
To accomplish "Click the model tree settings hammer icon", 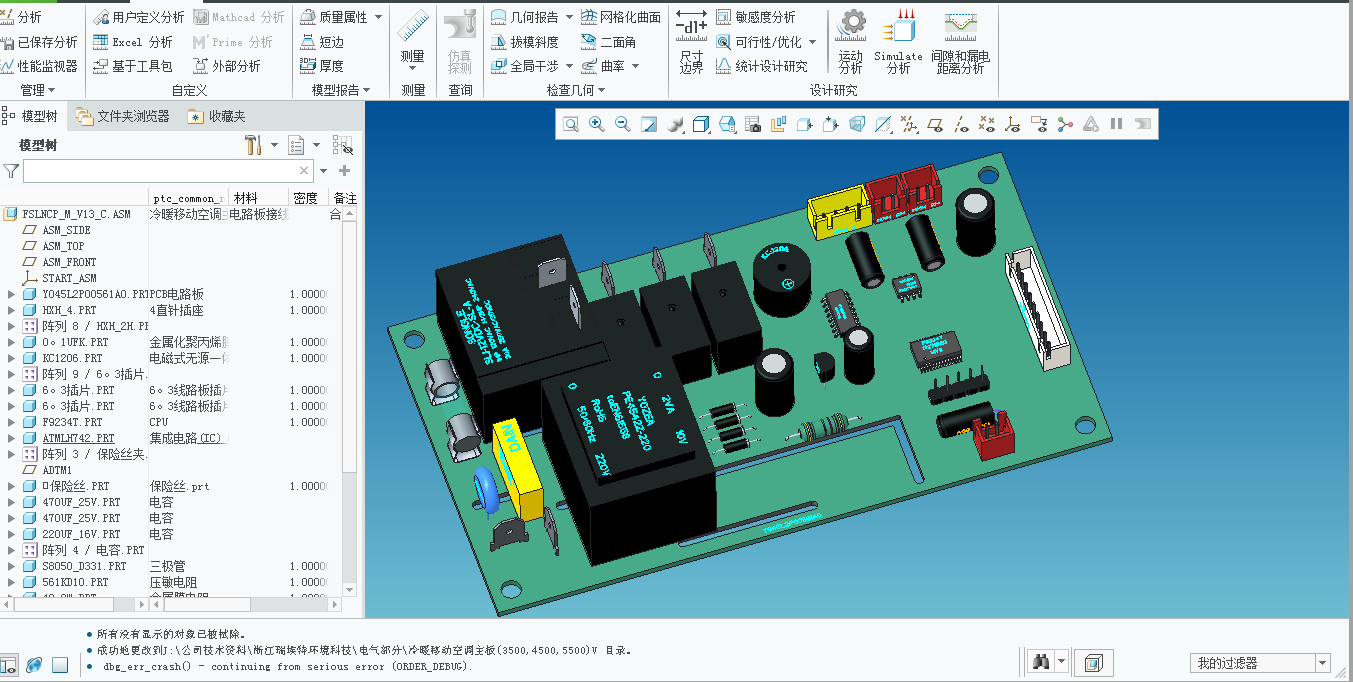I will tap(253, 145).
